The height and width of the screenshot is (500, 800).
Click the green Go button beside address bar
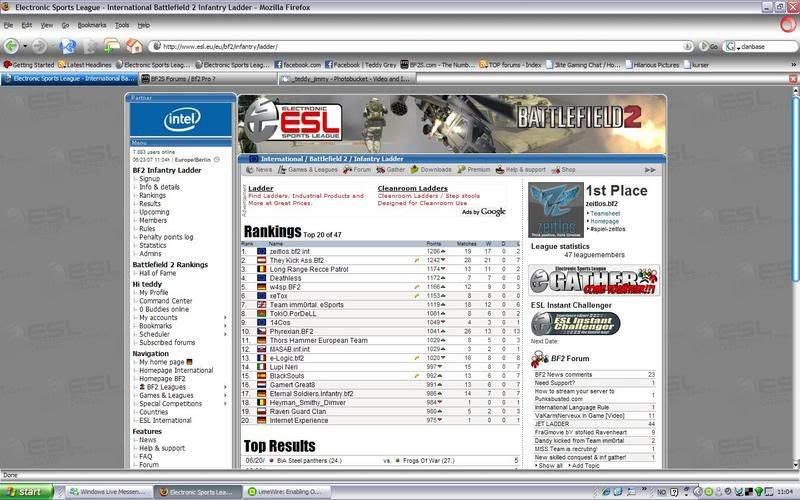[709, 46]
